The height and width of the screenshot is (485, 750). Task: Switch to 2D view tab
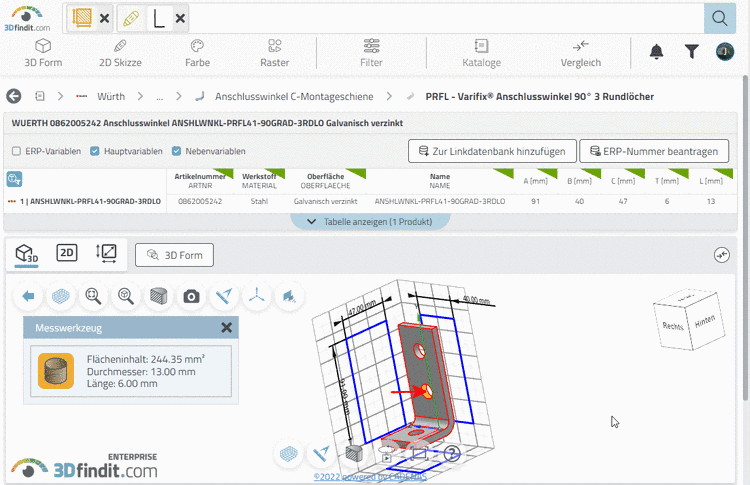66,253
